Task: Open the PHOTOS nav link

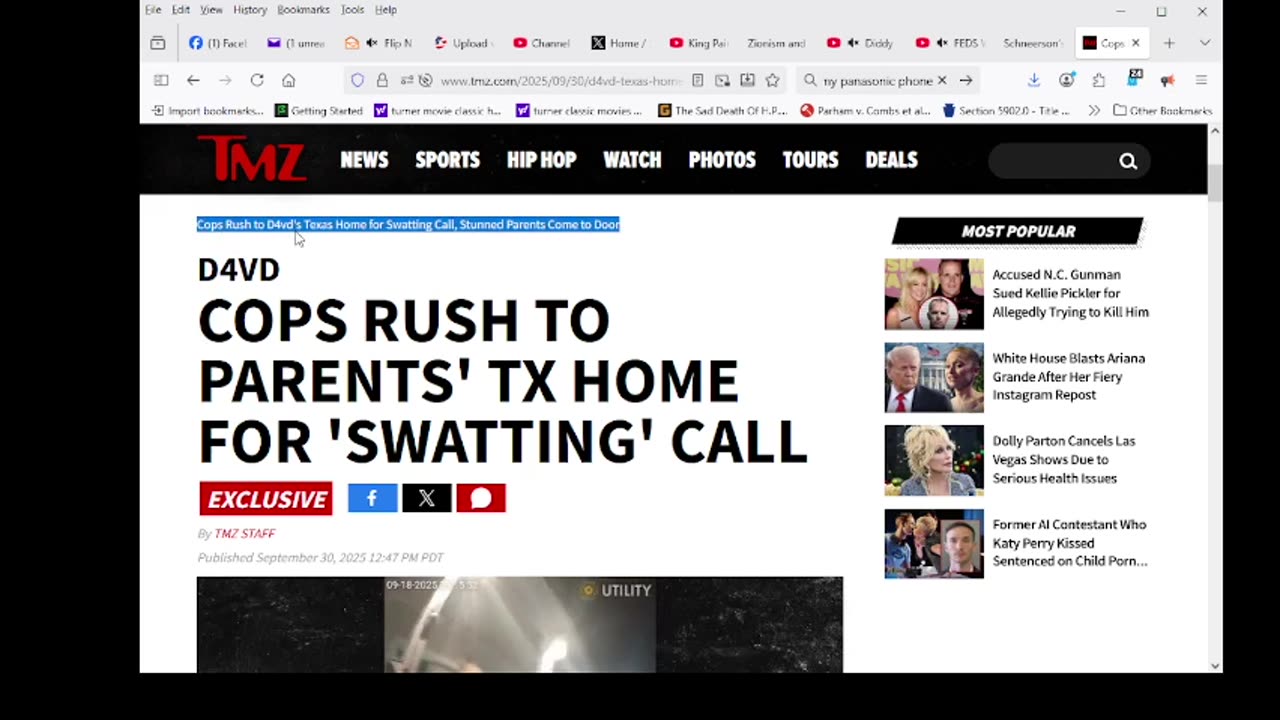Action: [x=722, y=160]
